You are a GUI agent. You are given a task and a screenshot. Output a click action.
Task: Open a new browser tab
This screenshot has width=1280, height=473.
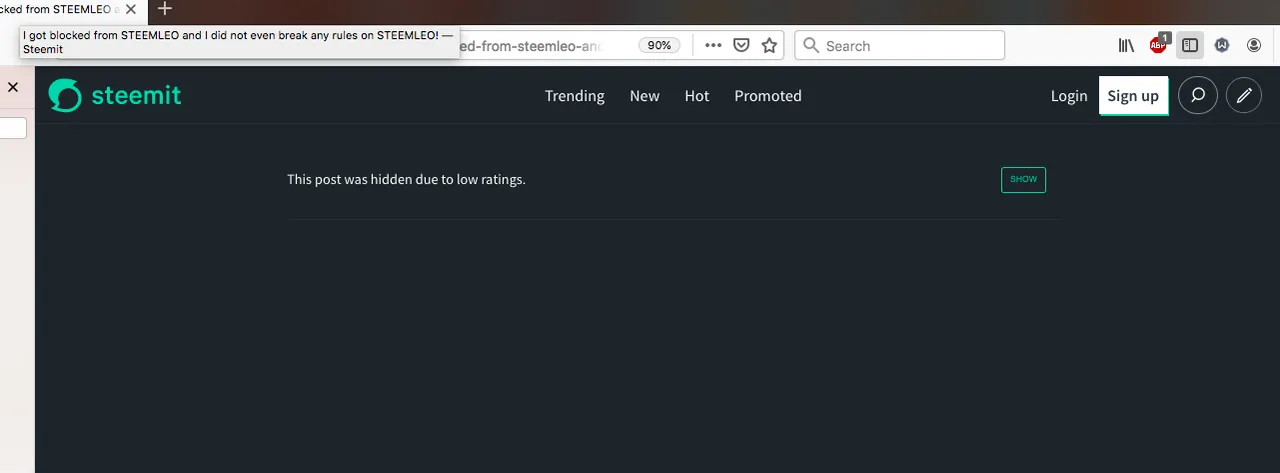(x=166, y=9)
